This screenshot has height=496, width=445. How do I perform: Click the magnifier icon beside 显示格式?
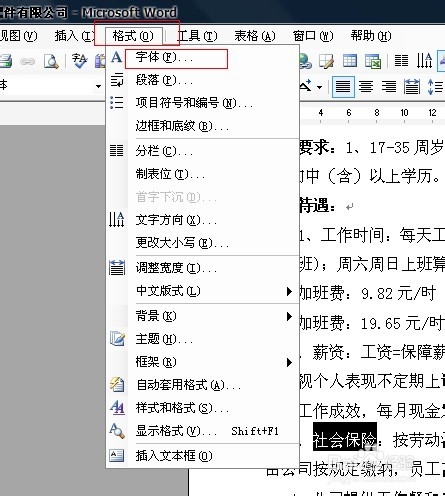click(117, 430)
